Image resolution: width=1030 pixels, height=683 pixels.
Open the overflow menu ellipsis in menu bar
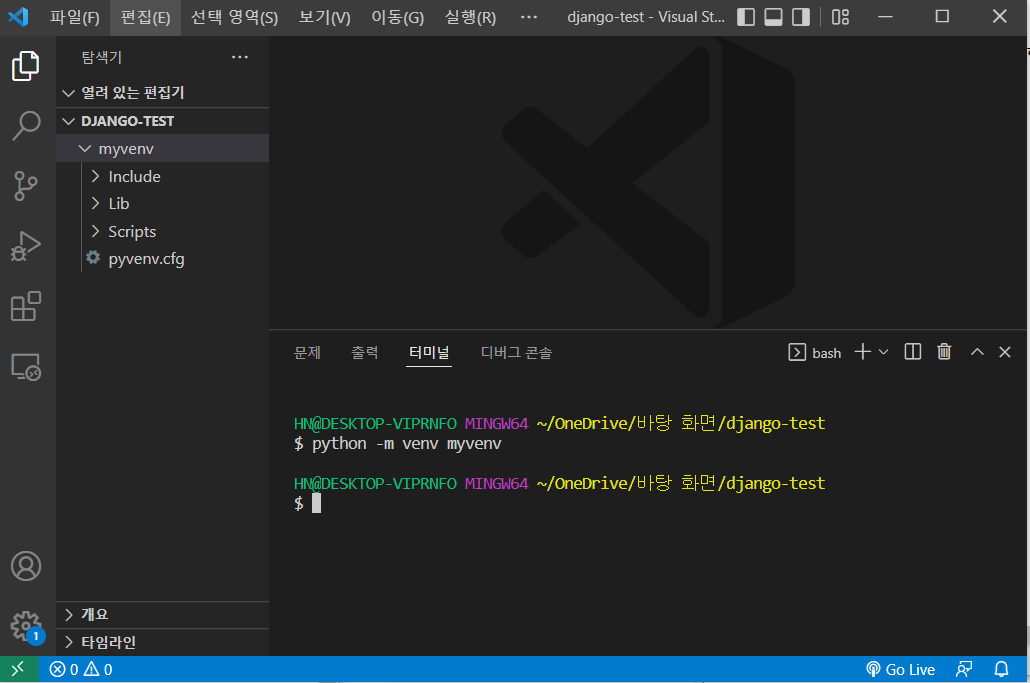529,17
